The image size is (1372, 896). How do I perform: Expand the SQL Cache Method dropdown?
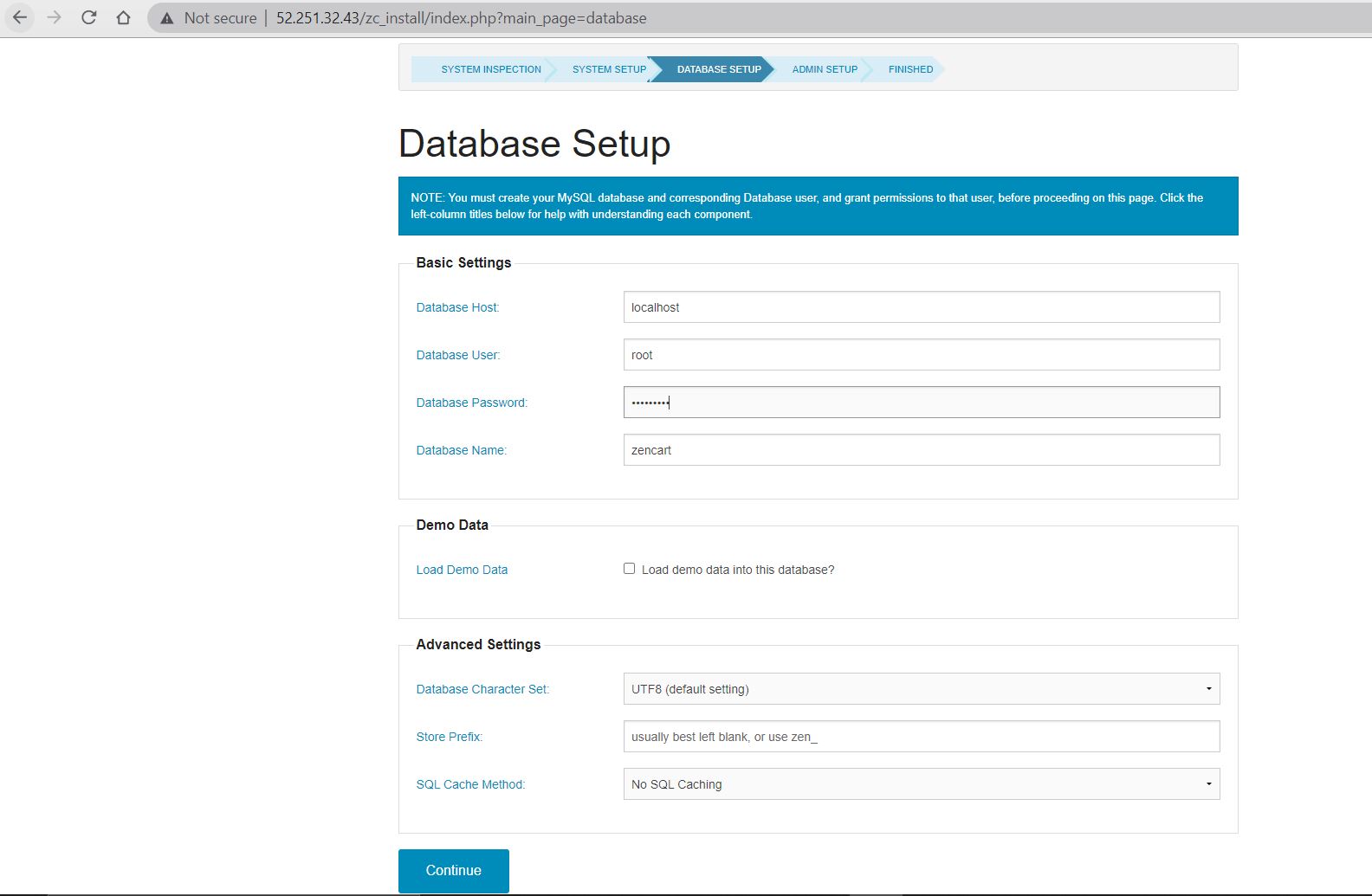921,784
